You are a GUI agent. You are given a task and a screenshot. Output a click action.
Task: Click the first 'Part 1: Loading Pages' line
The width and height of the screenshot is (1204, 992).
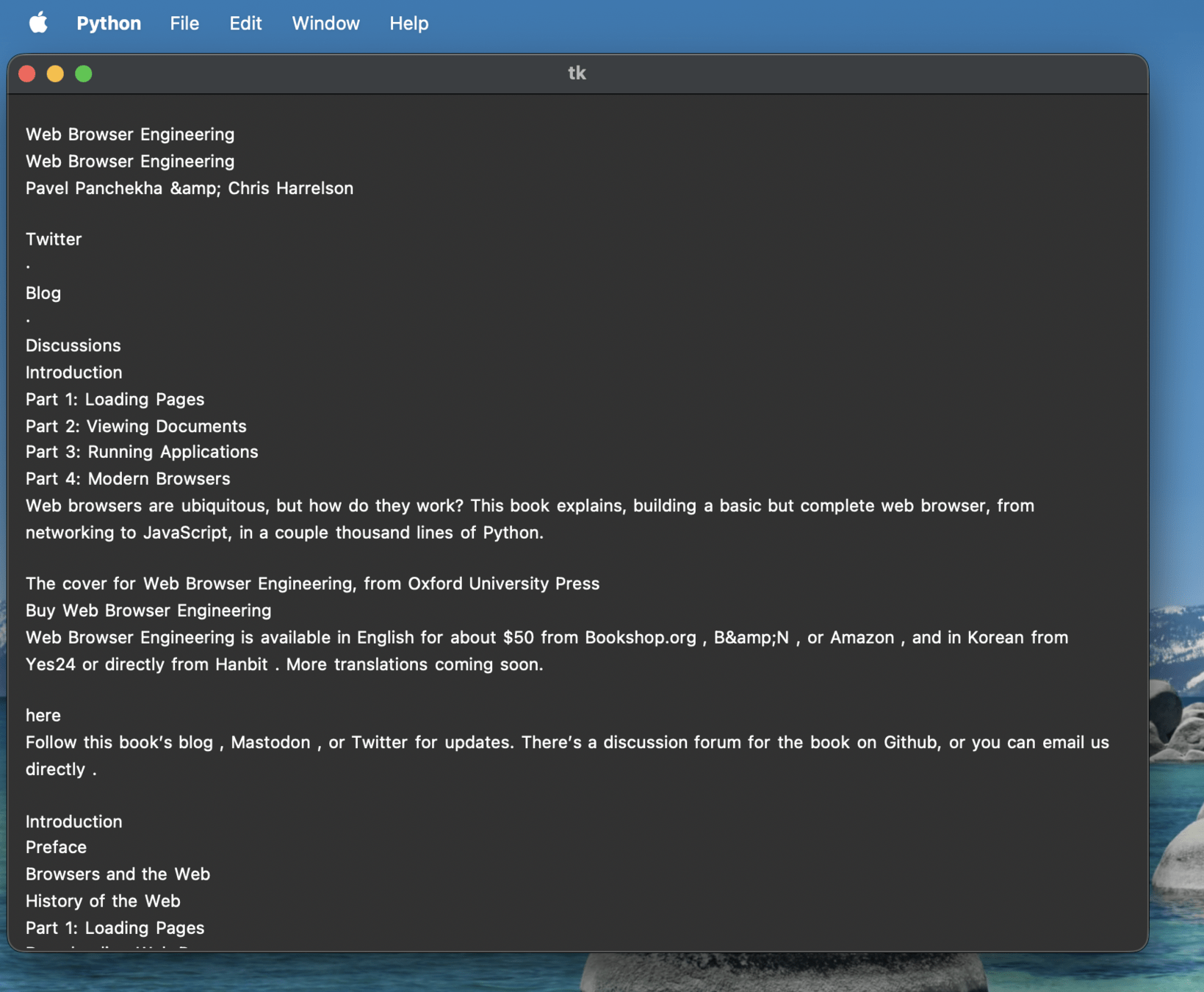coord(115,400)
